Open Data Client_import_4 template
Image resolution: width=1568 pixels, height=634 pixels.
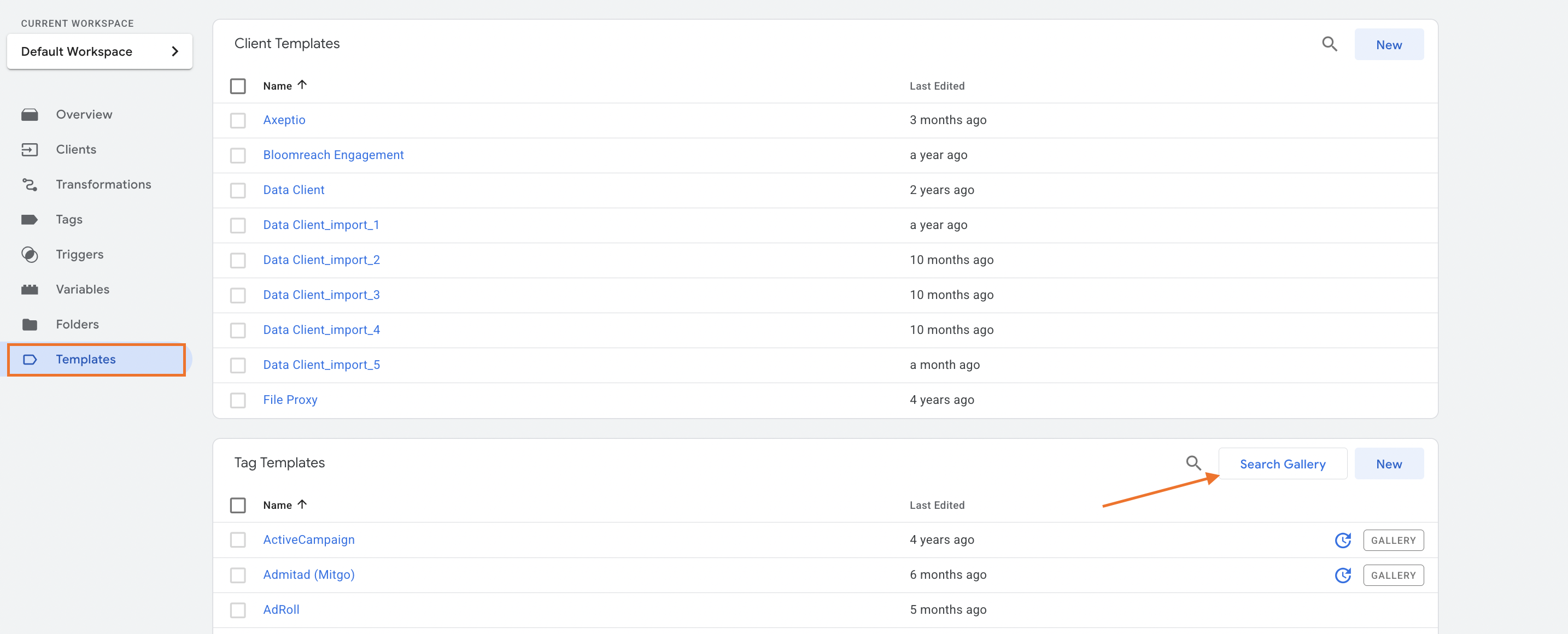point(321,330)
